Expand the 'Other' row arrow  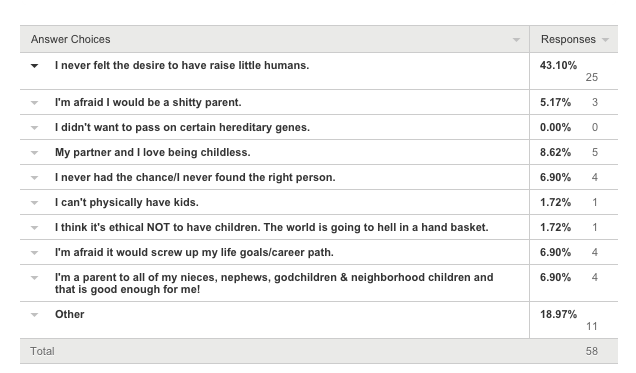pos(34,315)
